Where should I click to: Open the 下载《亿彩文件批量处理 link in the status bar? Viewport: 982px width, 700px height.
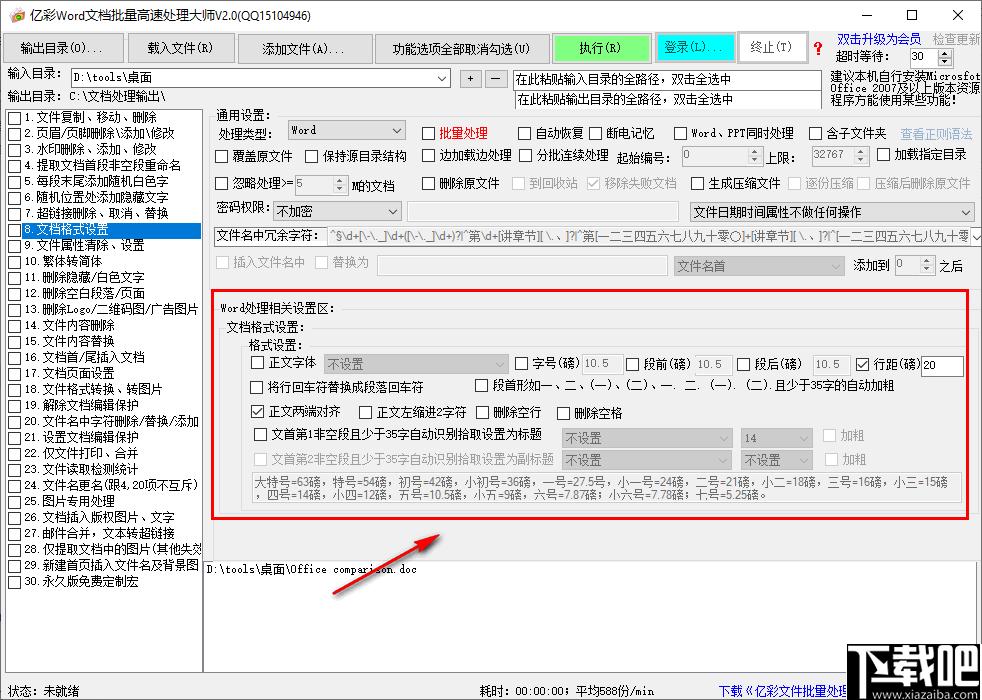[783, 691]
